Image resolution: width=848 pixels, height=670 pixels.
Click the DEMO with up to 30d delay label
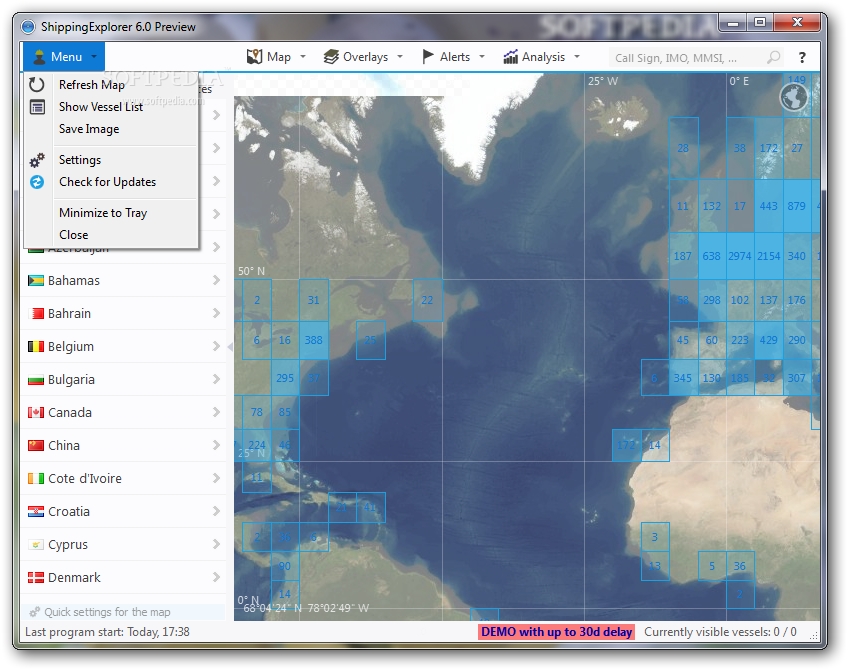point(556,632)
